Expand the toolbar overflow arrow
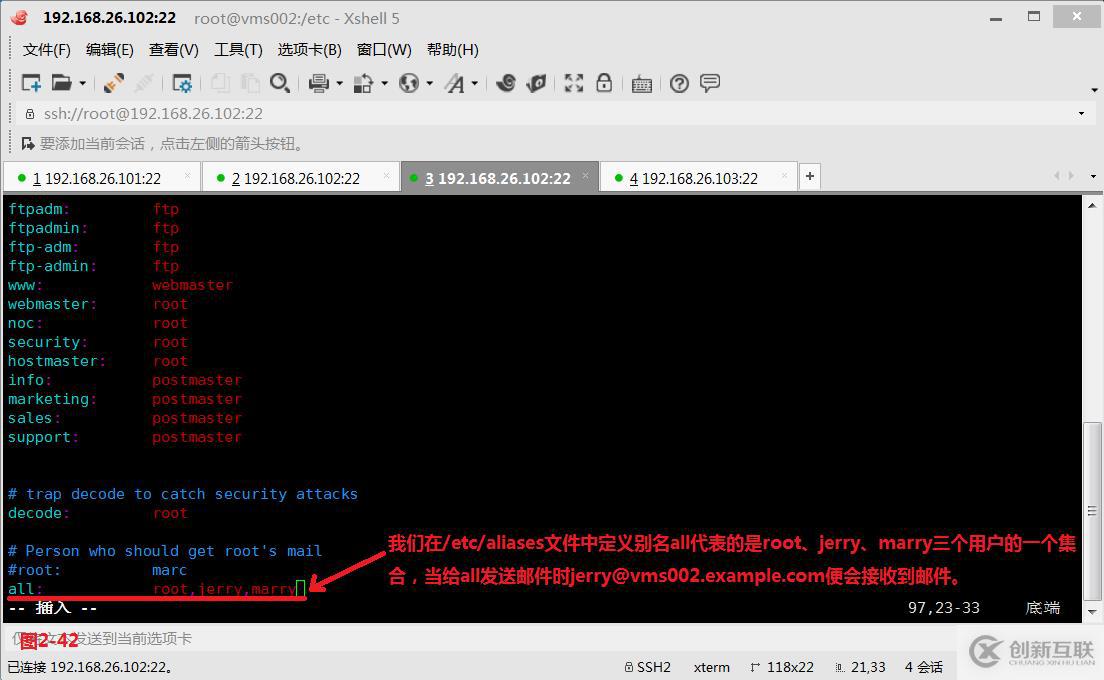This screenshot has width=1104, height=680. point(1094,90)
